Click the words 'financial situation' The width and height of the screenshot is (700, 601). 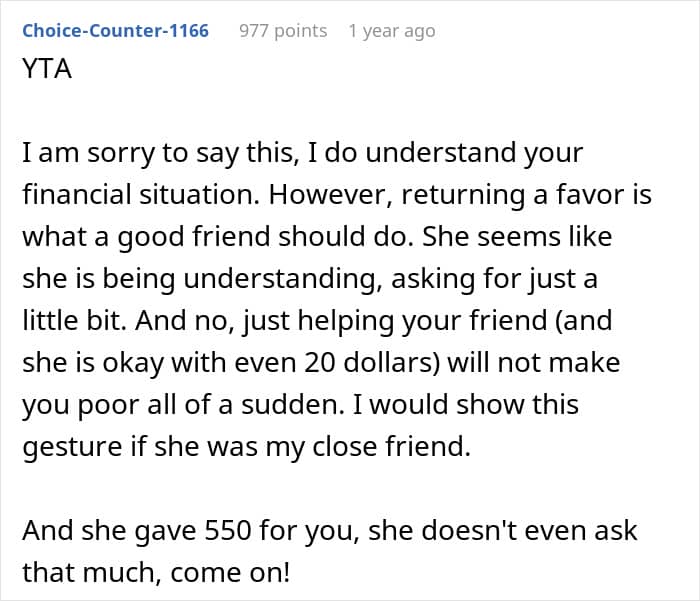coord(141,195)
